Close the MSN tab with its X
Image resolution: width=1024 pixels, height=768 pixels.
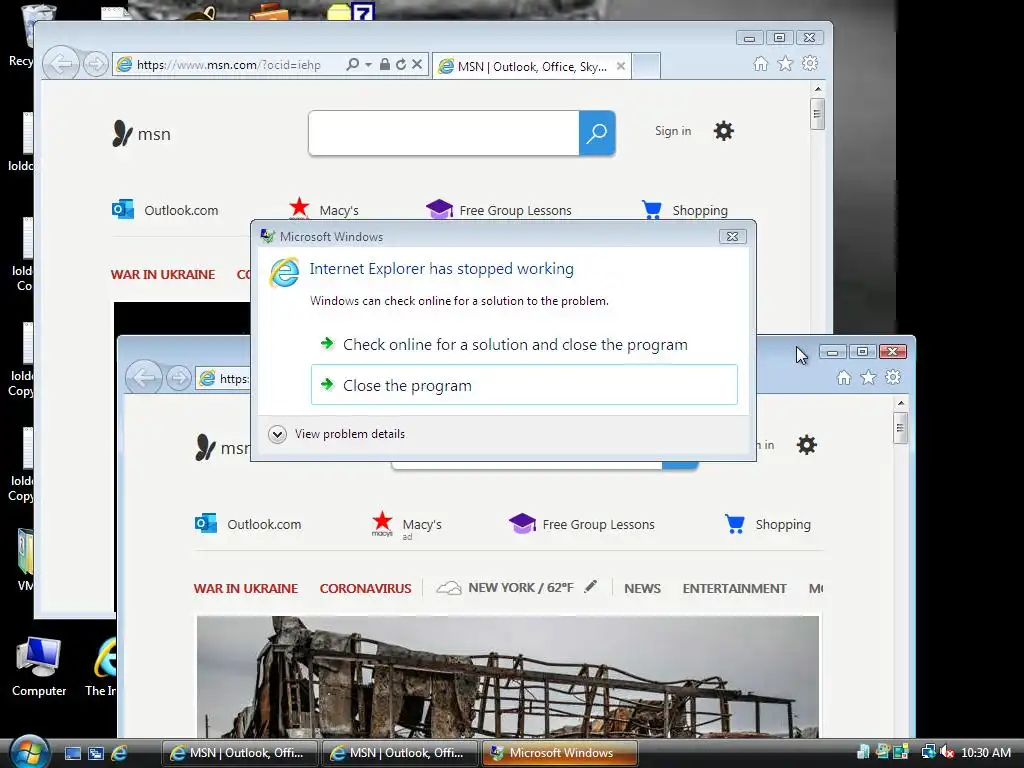pyautogui.click(x=621, y=66)
